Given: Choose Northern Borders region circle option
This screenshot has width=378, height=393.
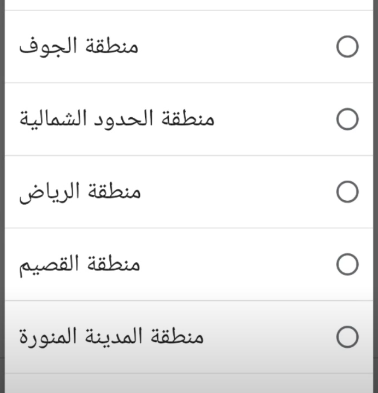Looking at the screenshot, I should (x=347, y=119).
